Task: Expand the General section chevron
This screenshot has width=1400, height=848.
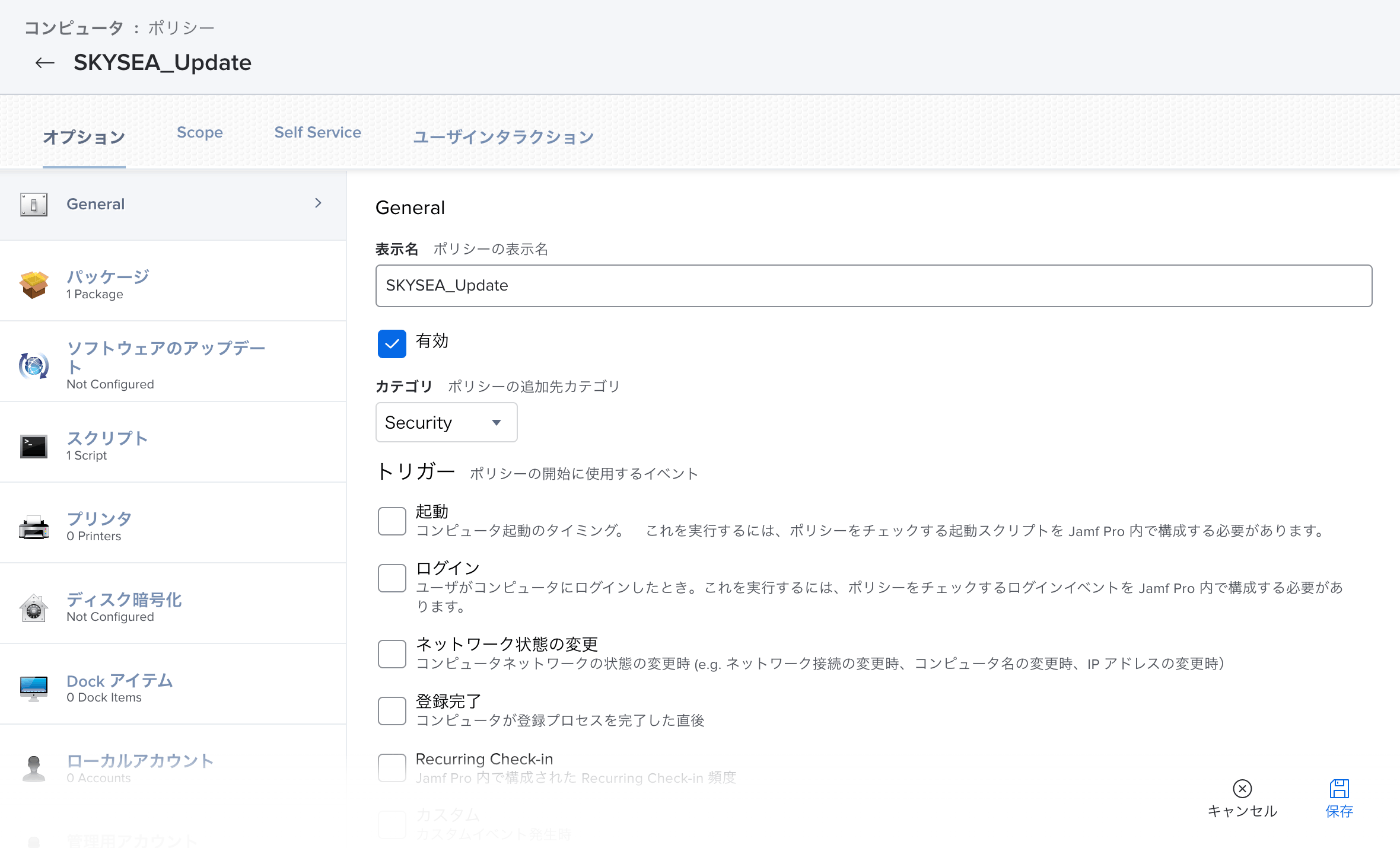Action: coord(318,203)
